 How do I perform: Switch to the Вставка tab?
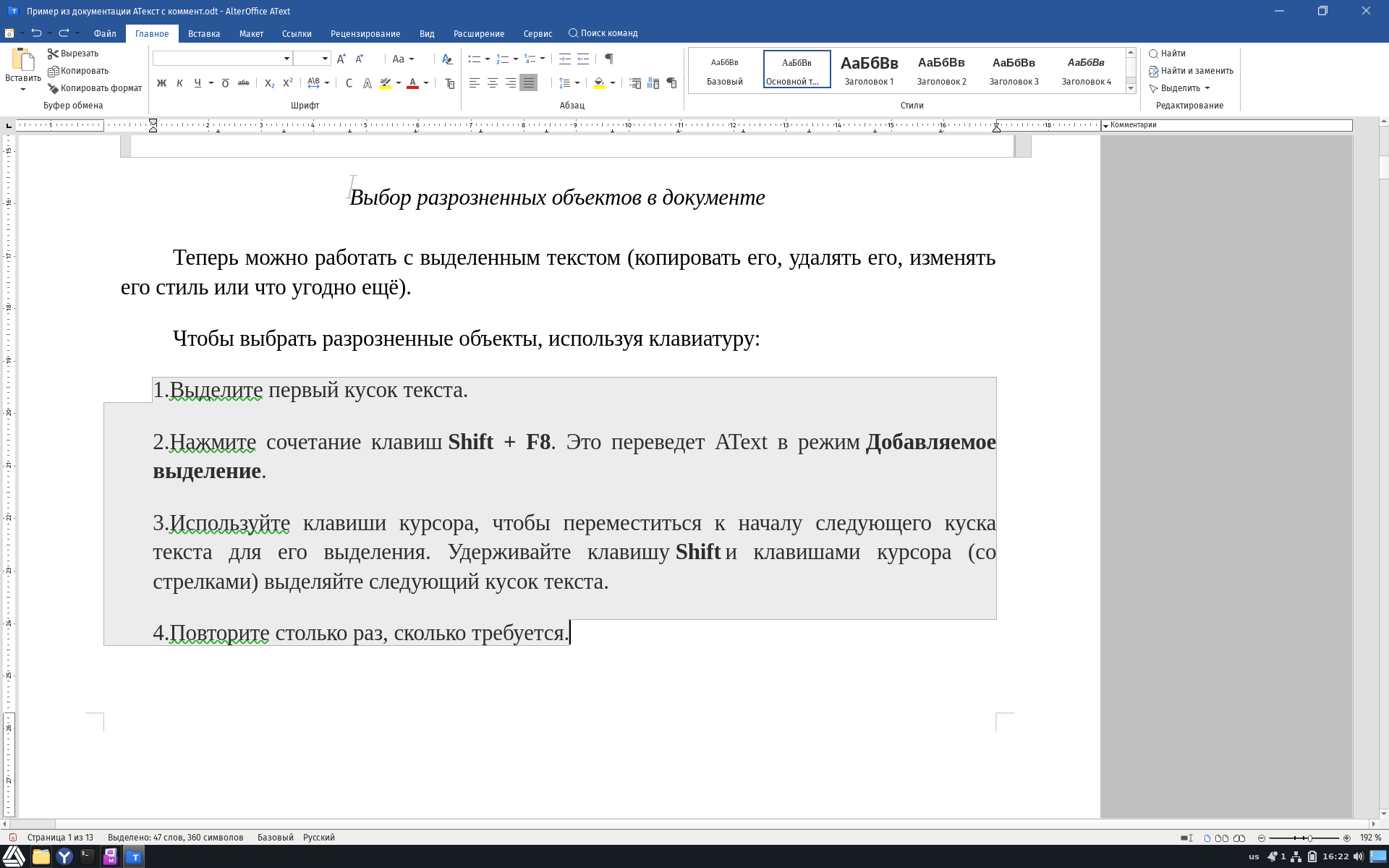(x=204, y=33)
